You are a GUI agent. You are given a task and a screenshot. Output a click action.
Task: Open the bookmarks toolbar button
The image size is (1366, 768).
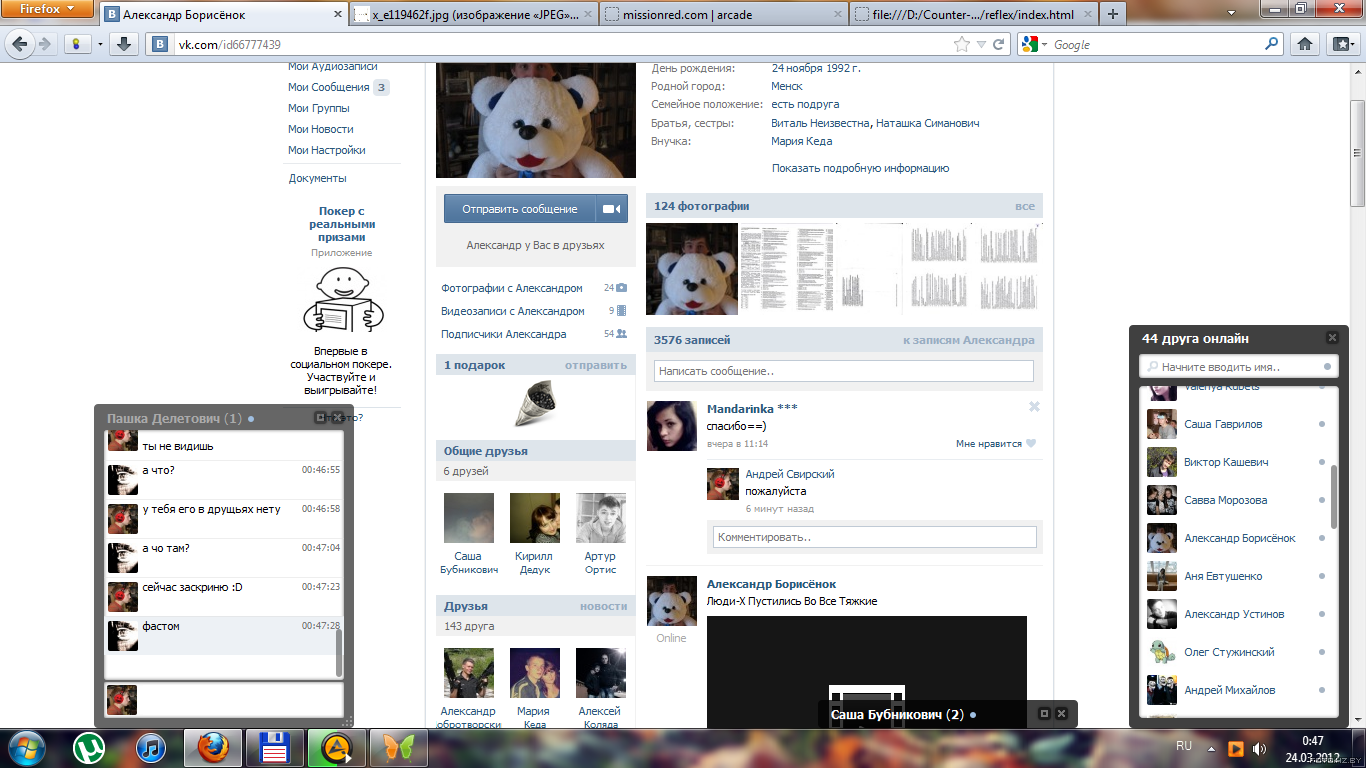(x=1341, y=44)
